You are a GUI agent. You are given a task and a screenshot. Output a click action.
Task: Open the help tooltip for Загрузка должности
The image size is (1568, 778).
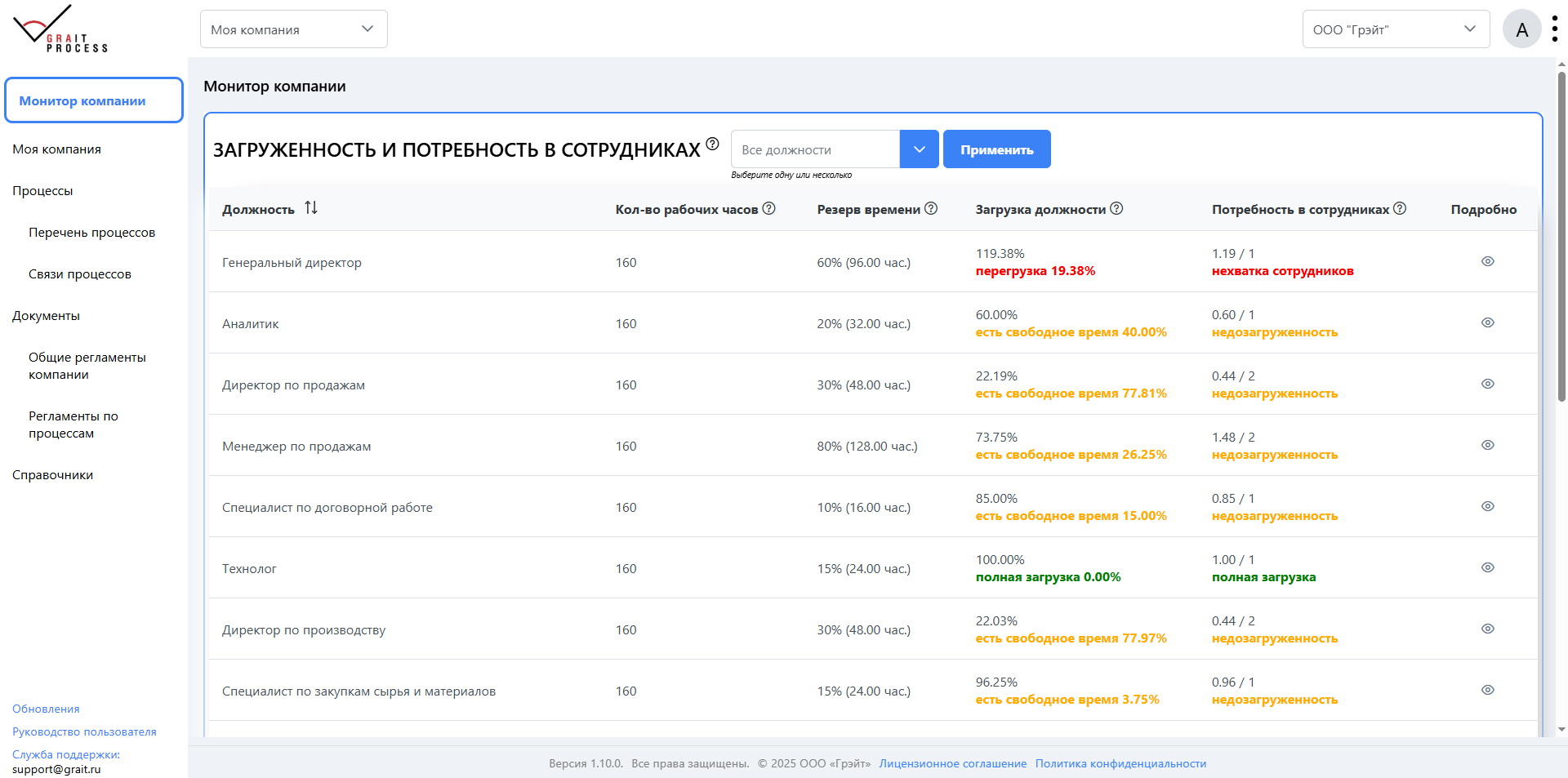tap(1116, 208)
